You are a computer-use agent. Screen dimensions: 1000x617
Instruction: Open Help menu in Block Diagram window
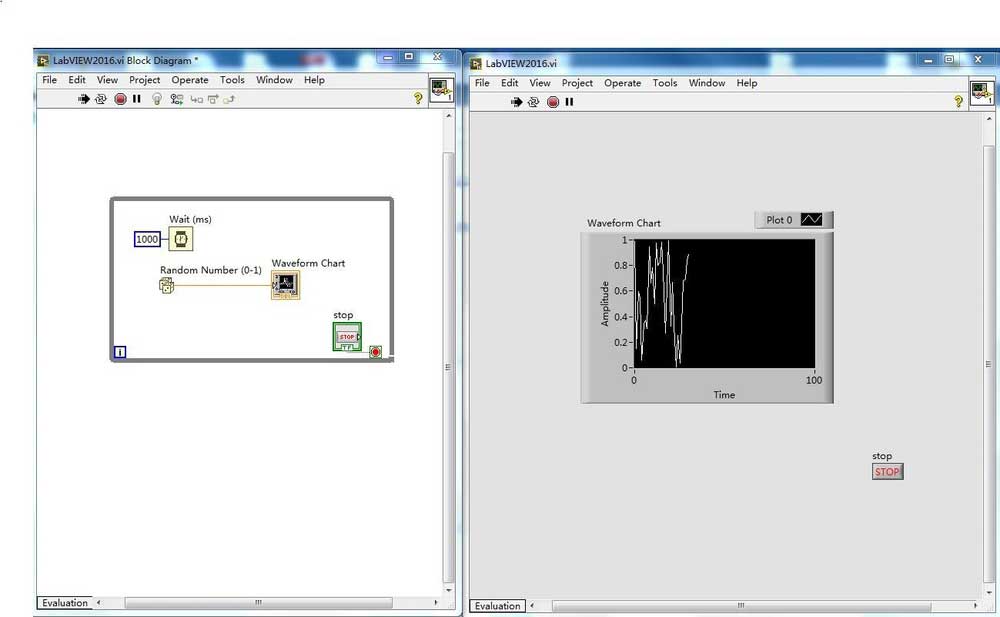click(x=314, y=80)
